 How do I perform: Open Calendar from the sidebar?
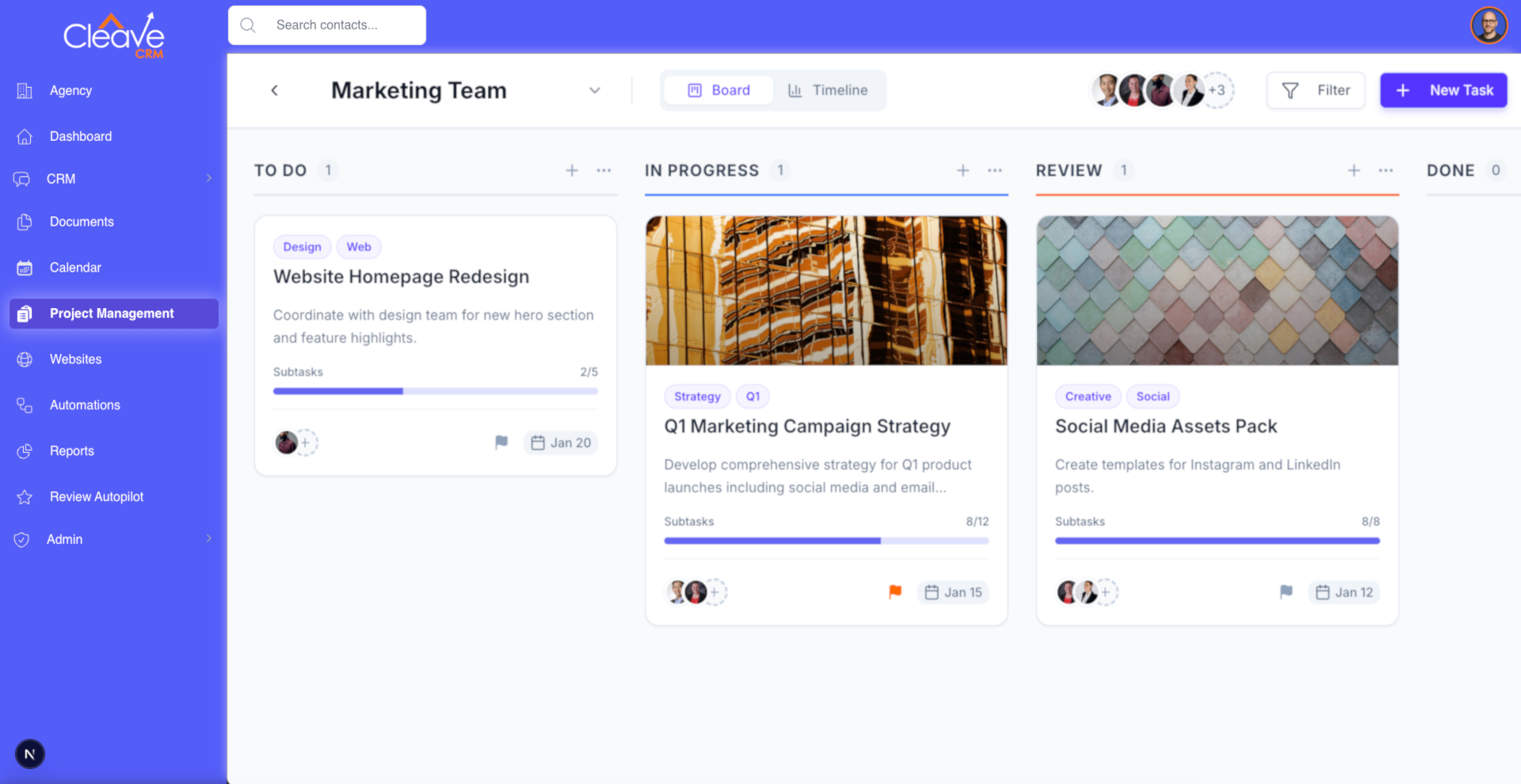[75, 268]
